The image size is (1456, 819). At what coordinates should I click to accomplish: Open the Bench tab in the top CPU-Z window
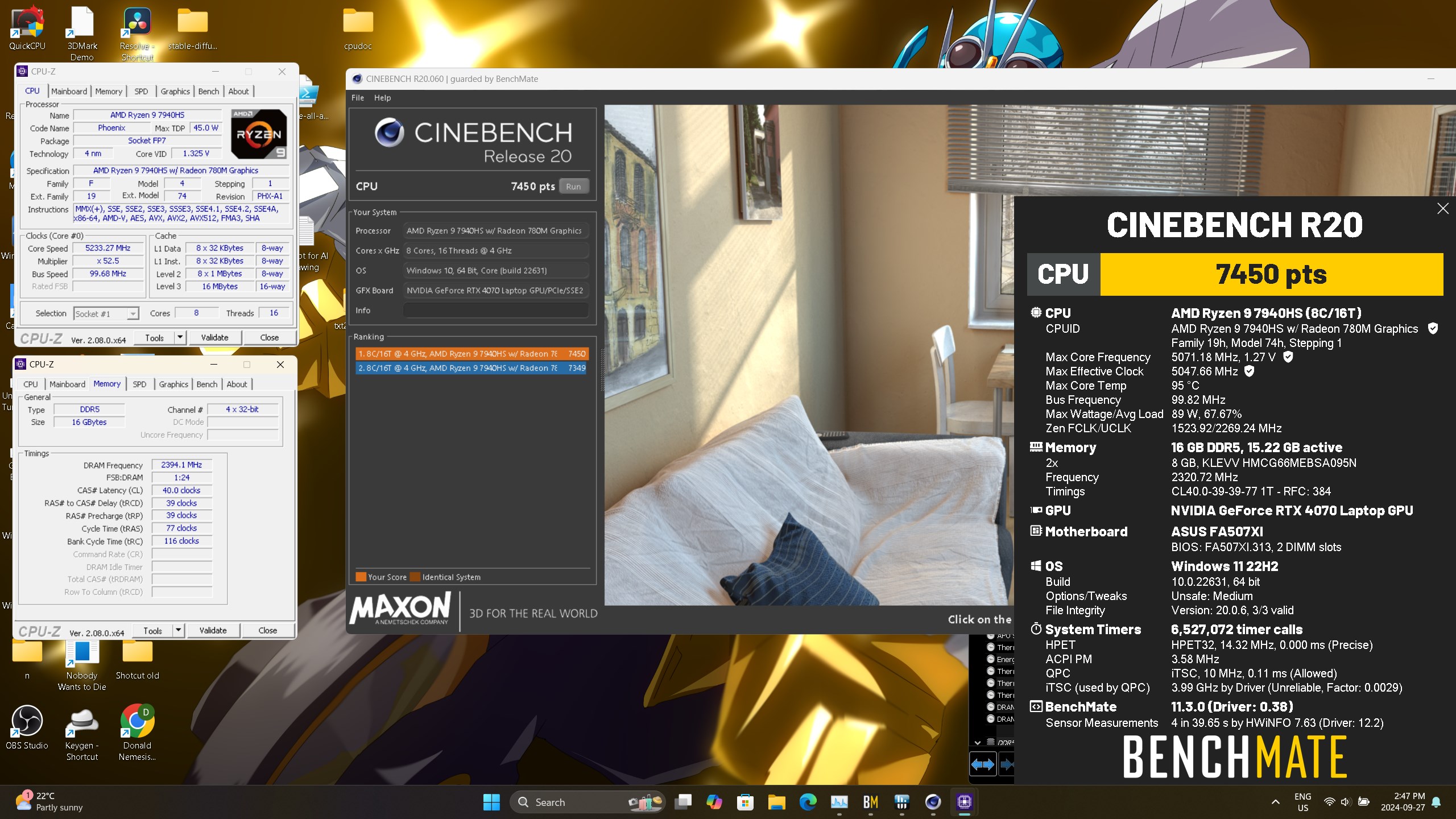coord(208,92)
